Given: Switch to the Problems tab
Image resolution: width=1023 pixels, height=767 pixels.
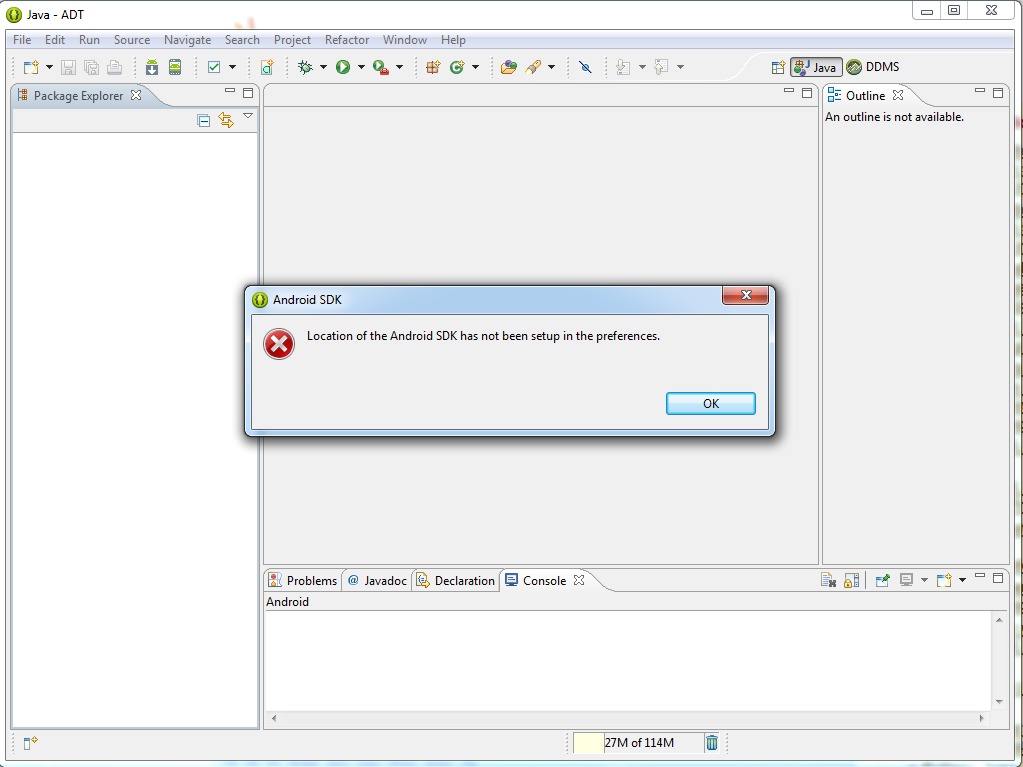Looking at the screenshot, I should 303,580.
